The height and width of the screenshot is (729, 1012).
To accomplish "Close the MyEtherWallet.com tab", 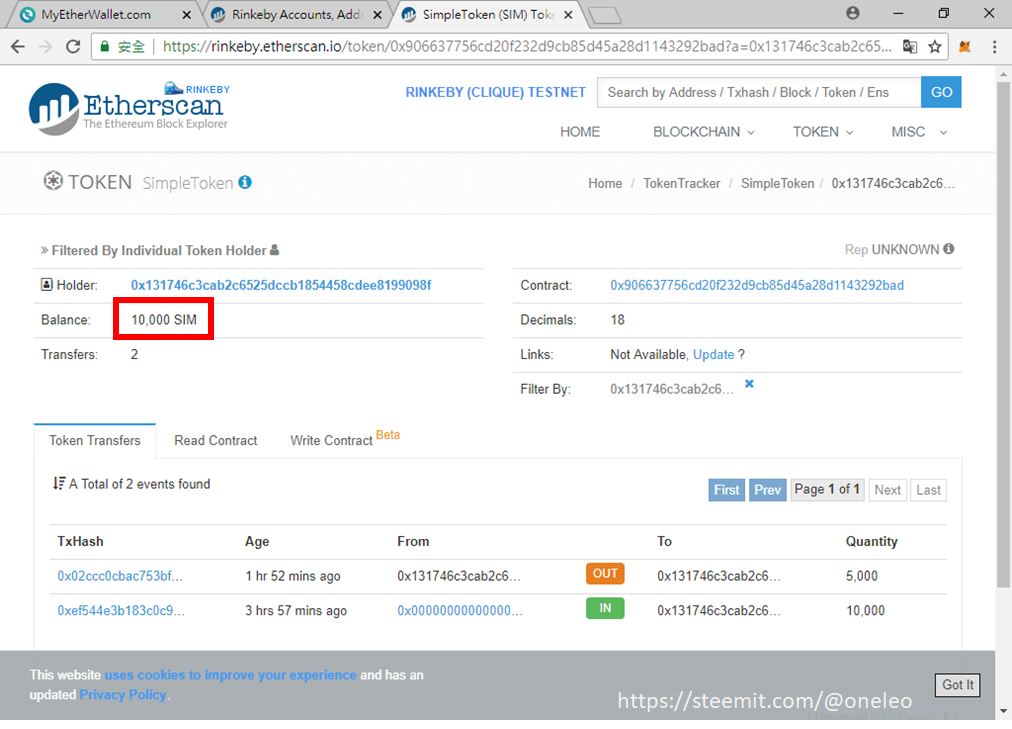I will coord(187,14).
